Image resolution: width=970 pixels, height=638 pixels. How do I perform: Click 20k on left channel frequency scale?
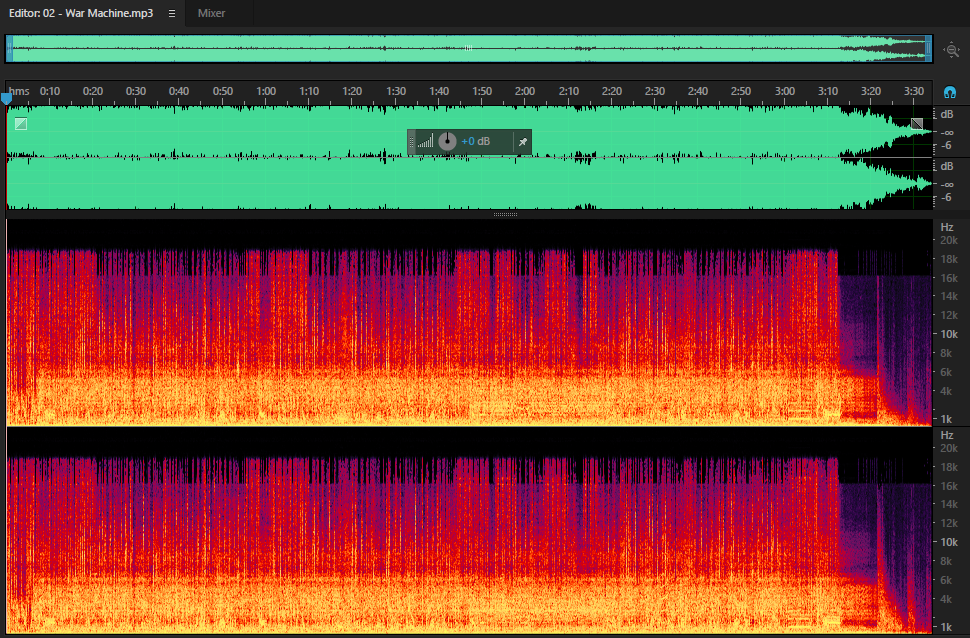(x=949, y=240)
